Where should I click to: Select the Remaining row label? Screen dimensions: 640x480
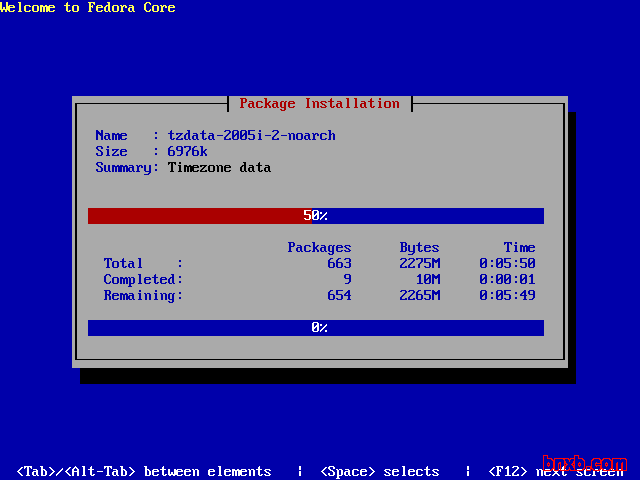tap(139, 296)
